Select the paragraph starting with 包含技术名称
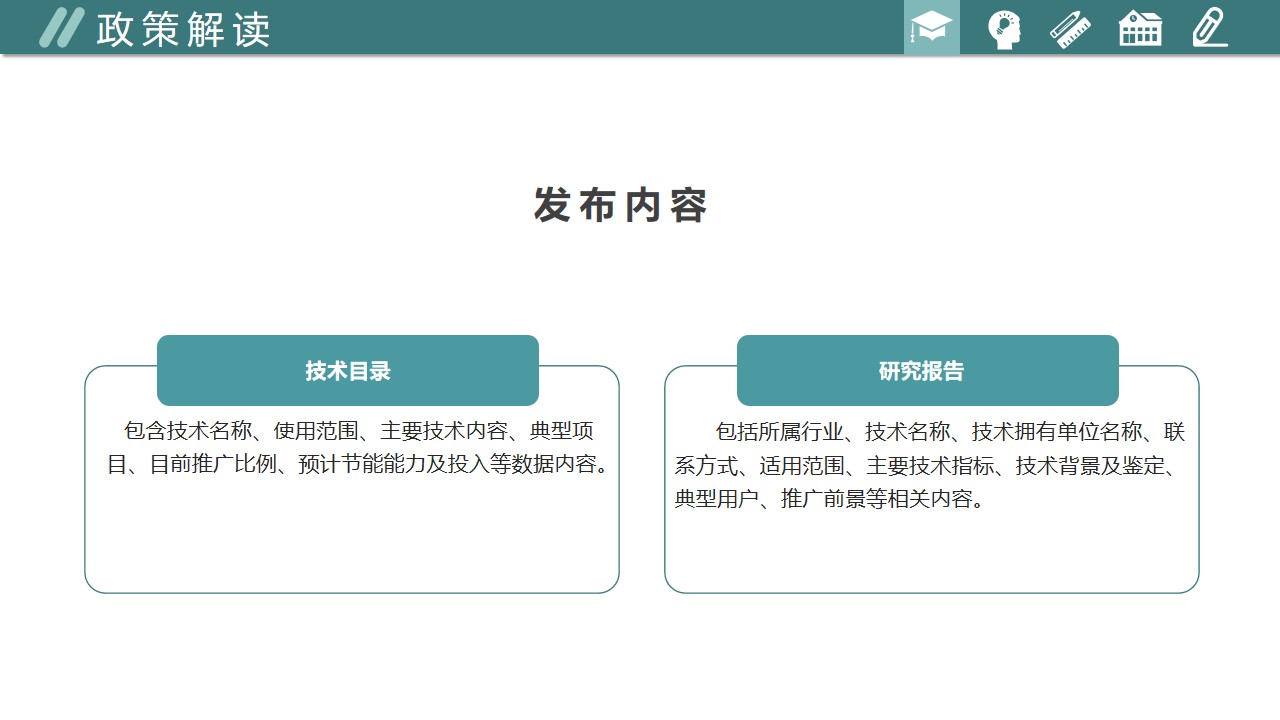 click(x=358, y=448)
